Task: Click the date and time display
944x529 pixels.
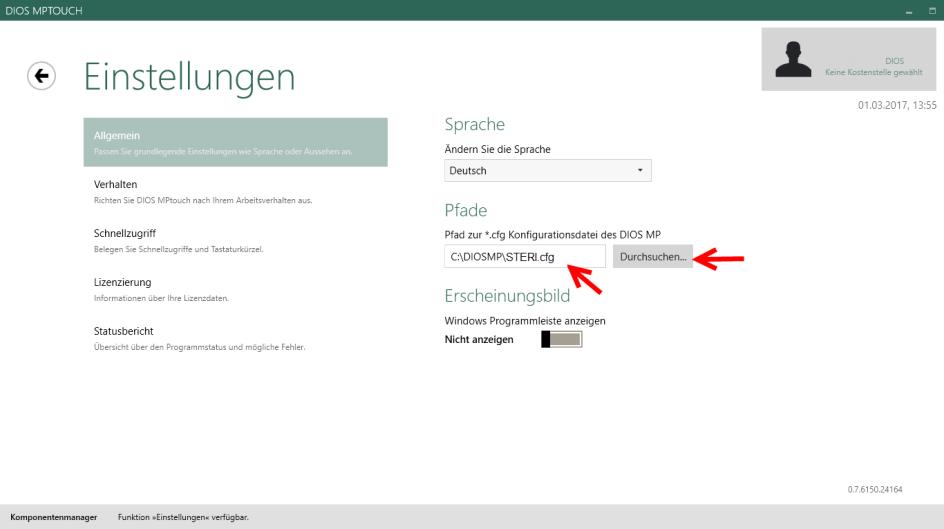Action: tap(896, 105)
